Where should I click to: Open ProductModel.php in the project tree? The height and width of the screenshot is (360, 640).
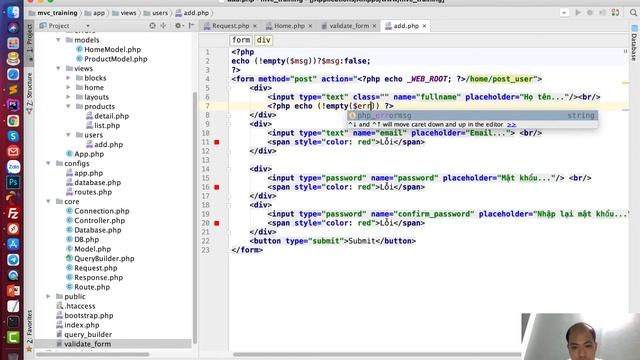[116, 59]
